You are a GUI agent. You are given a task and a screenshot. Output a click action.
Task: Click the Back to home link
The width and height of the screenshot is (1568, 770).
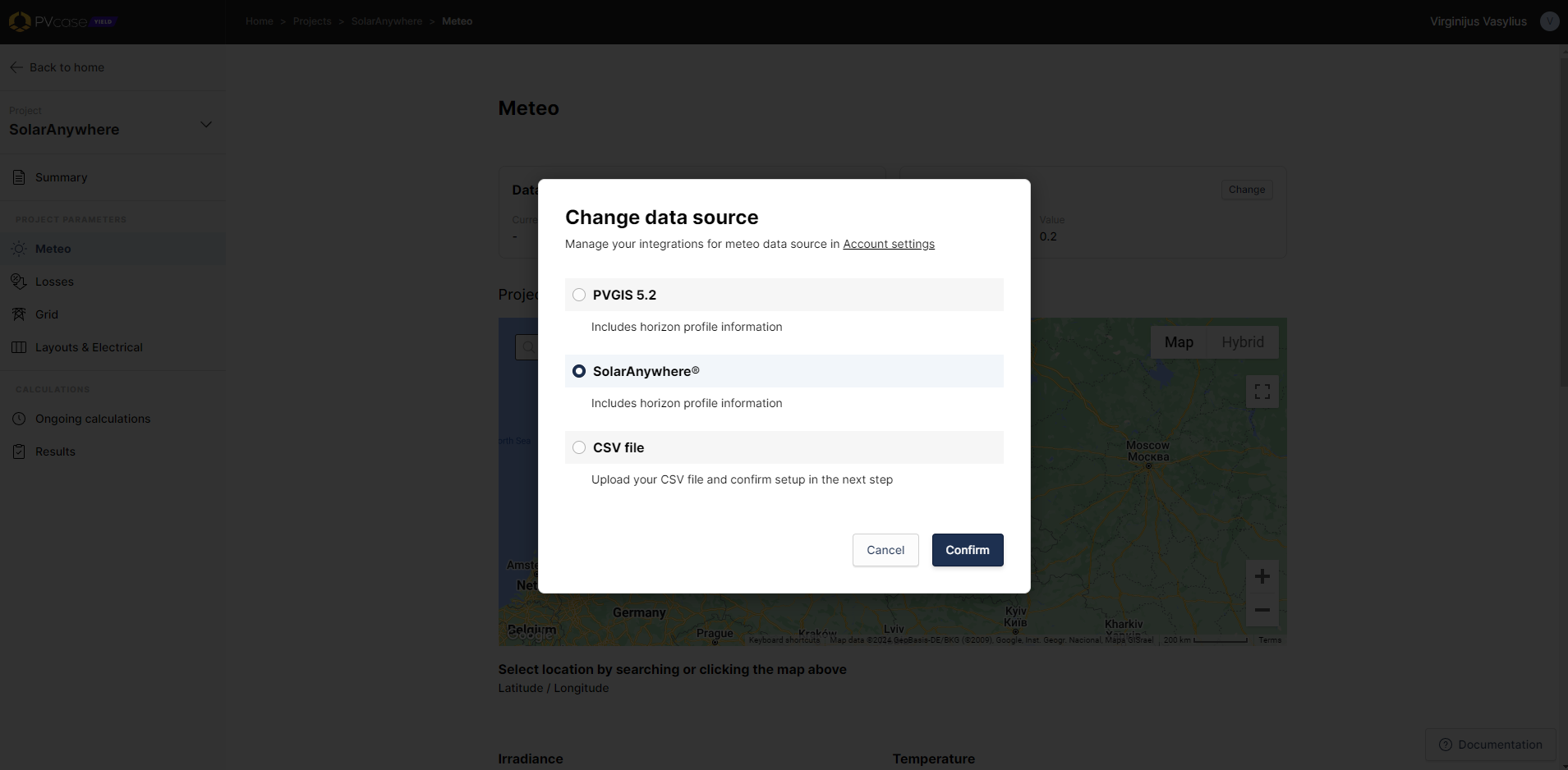(x=67, y=67)
